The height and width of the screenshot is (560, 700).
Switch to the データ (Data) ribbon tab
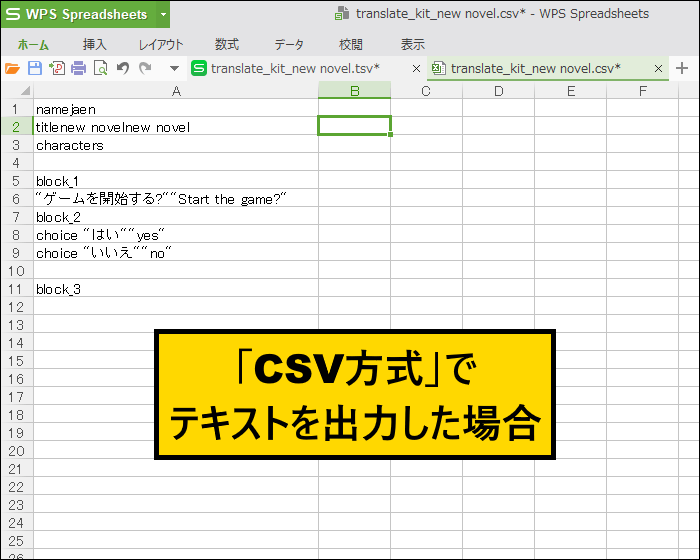coord(289,44)
